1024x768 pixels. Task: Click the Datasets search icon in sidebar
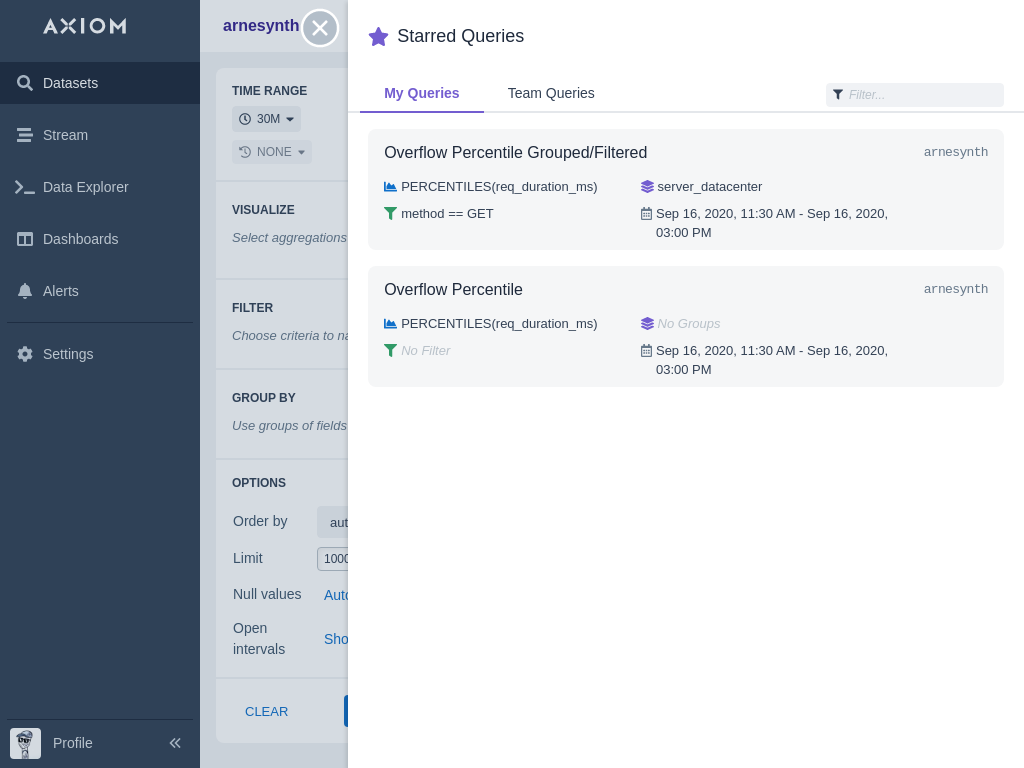pyautogui.click(x=25, y=83)
